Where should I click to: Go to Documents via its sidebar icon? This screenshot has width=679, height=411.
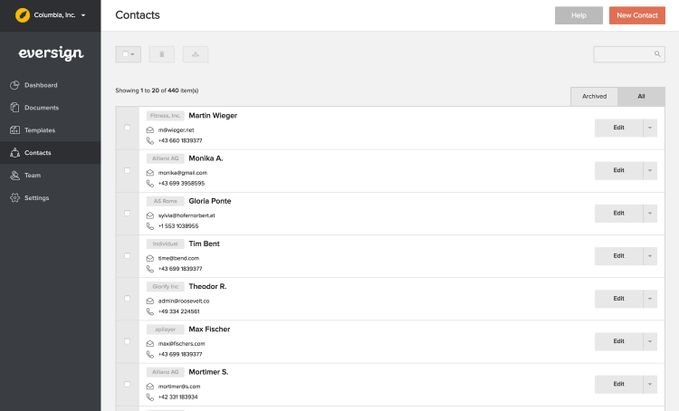click(15, 108)
